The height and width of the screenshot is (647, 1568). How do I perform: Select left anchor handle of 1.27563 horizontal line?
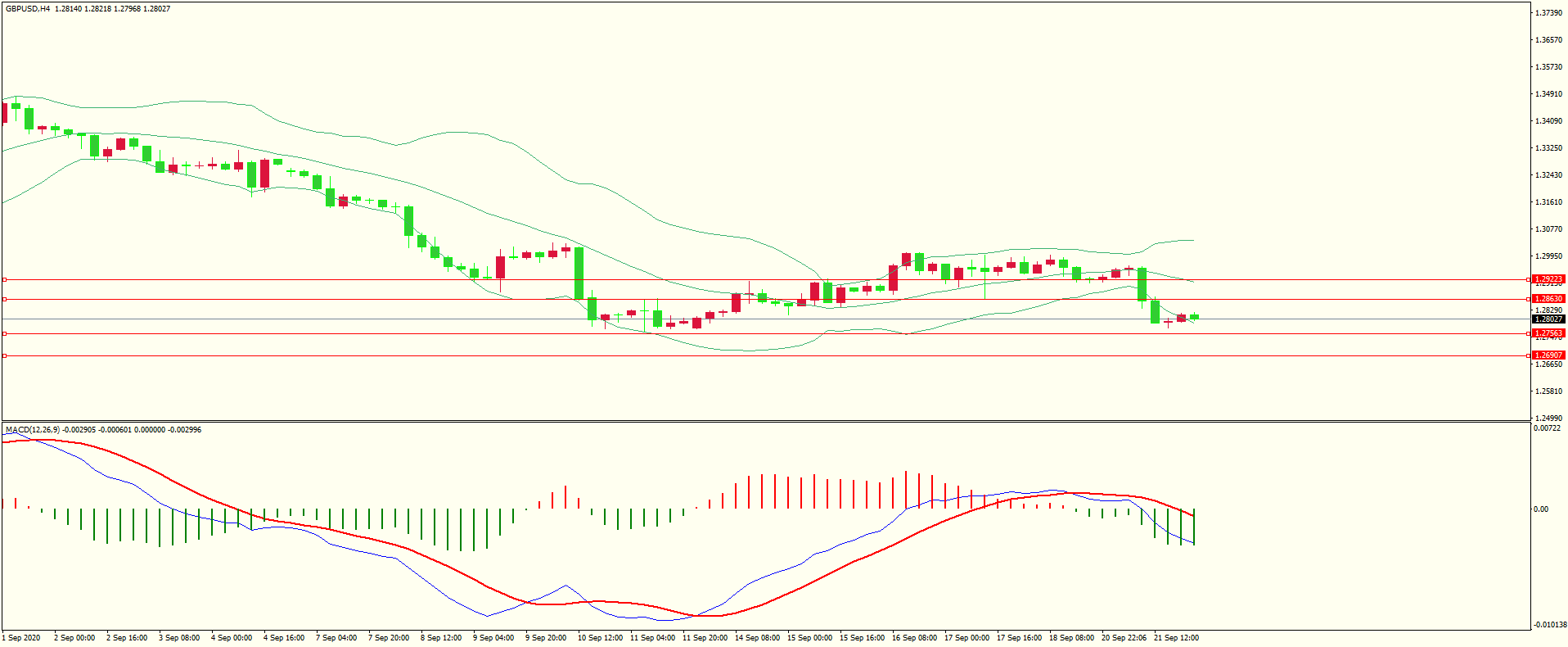tap(4, 333)
